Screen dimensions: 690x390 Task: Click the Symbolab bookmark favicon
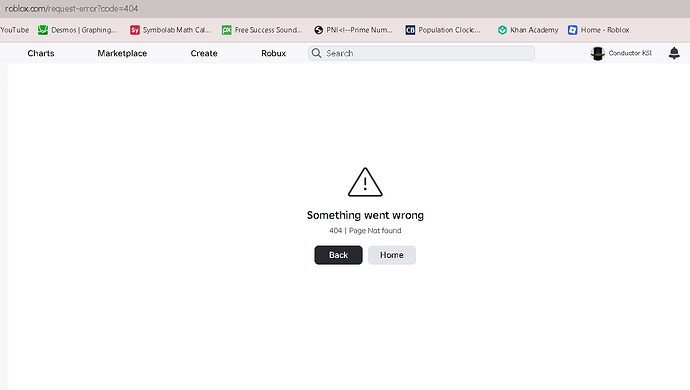pos(135,30)
